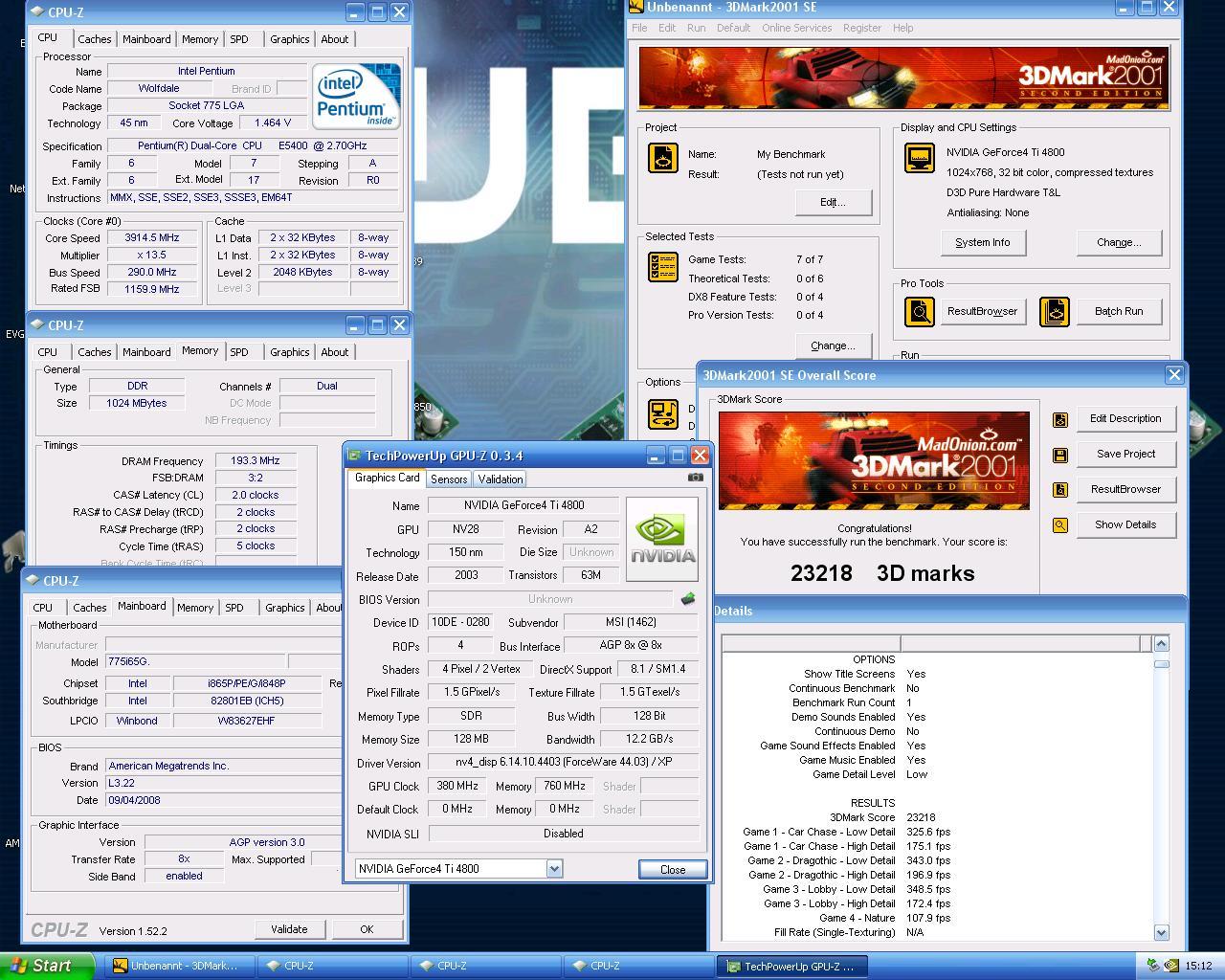Viewport: 1225px width, 980px height.
Task: Click the 3DMark2001 banner image in score dialog
Action: tap(874, 461)
